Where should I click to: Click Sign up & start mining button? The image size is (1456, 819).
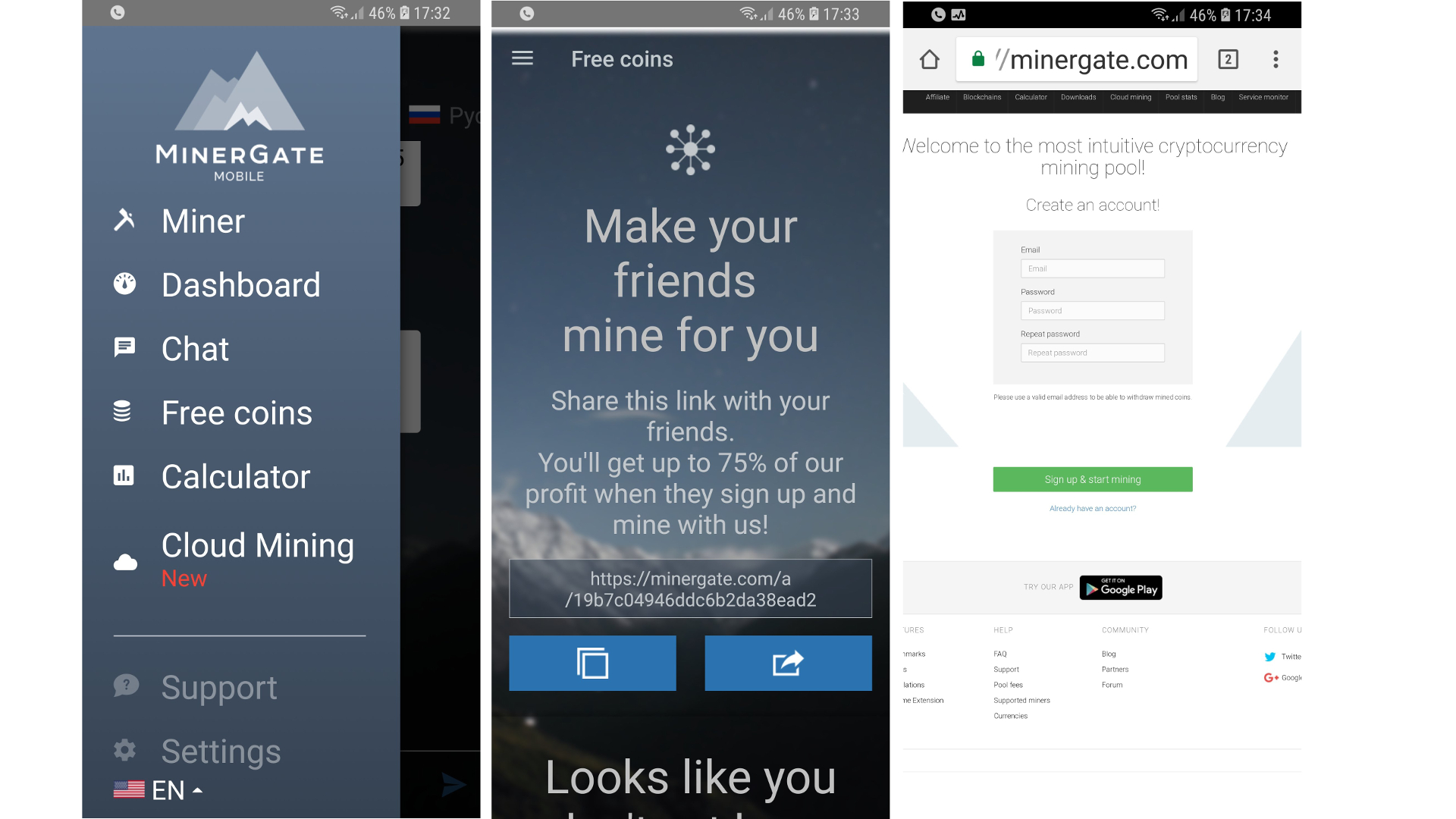pyautogui.click(x=1092, y=479)
